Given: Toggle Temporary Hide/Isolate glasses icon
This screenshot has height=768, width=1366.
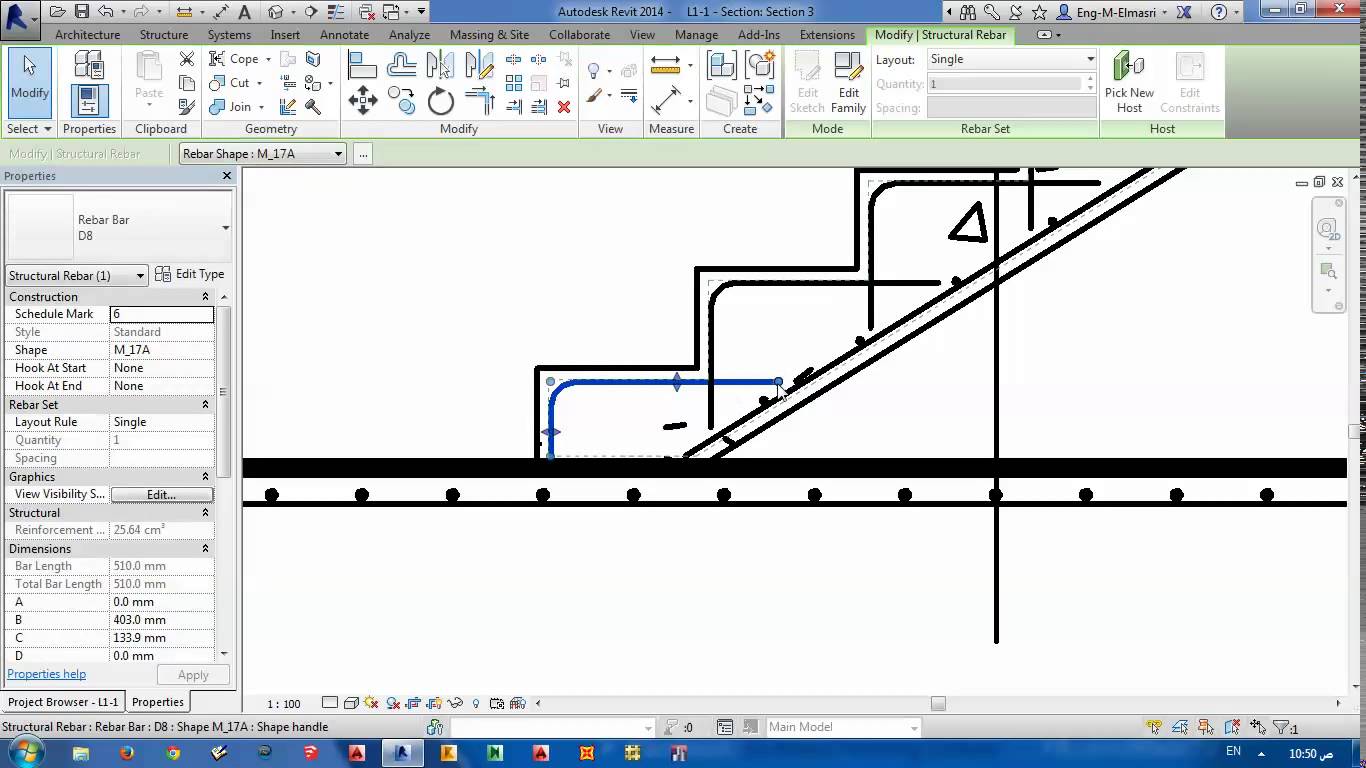Looking at the screenshot, I should pyautogui.click(x=455, y=703).
